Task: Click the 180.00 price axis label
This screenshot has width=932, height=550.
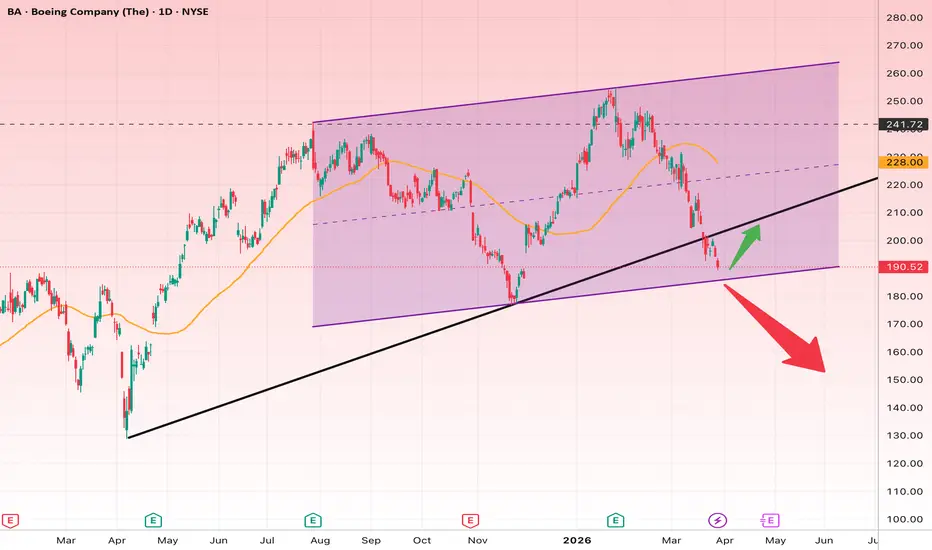Action: pos(904,296)
